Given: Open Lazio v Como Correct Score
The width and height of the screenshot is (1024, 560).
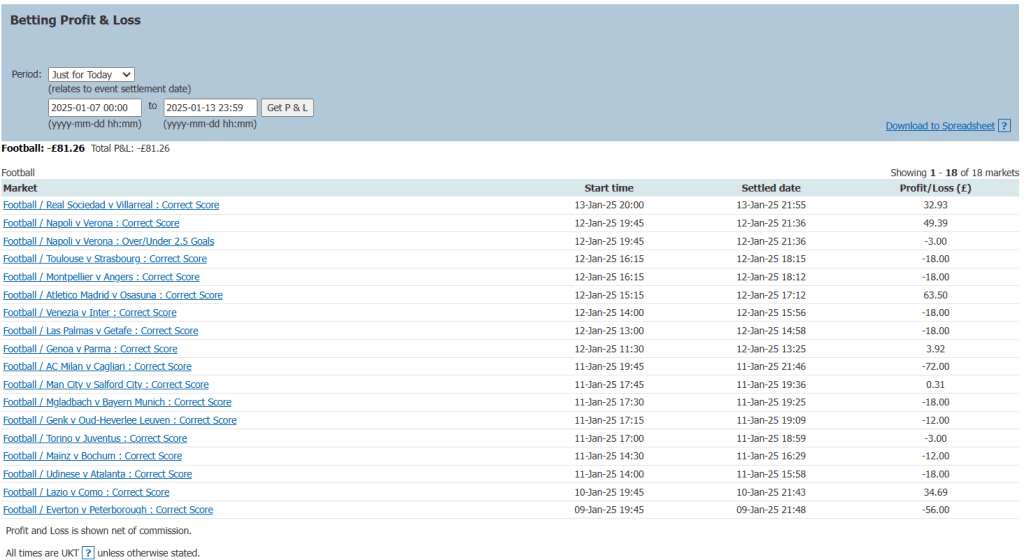Looking at the screenshot, I should [86, 492].
